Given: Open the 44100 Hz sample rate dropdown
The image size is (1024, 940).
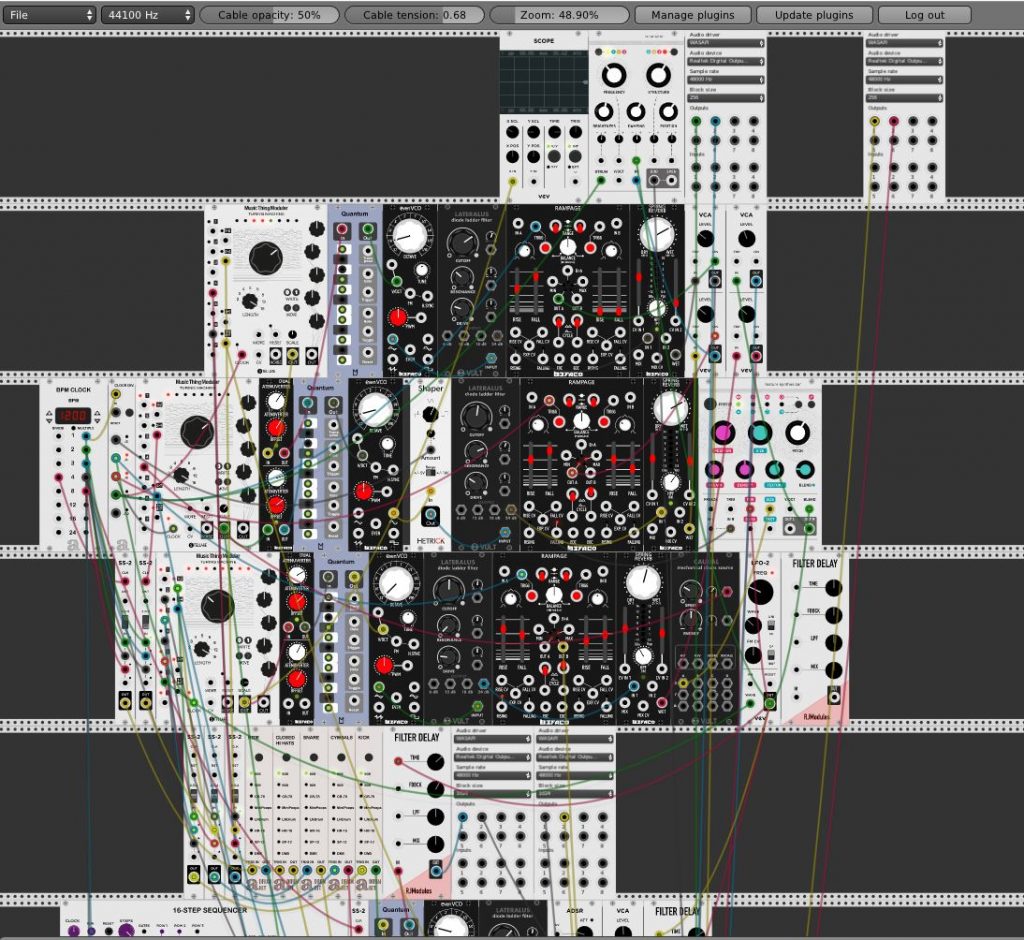Looking at the screenshot, I should coord(148,14).
